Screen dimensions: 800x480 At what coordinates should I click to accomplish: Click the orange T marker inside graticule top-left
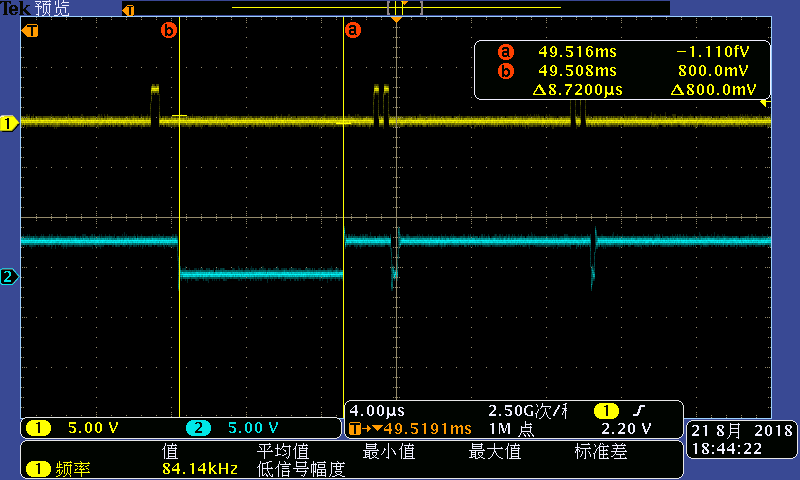click(x=30, y=31)
